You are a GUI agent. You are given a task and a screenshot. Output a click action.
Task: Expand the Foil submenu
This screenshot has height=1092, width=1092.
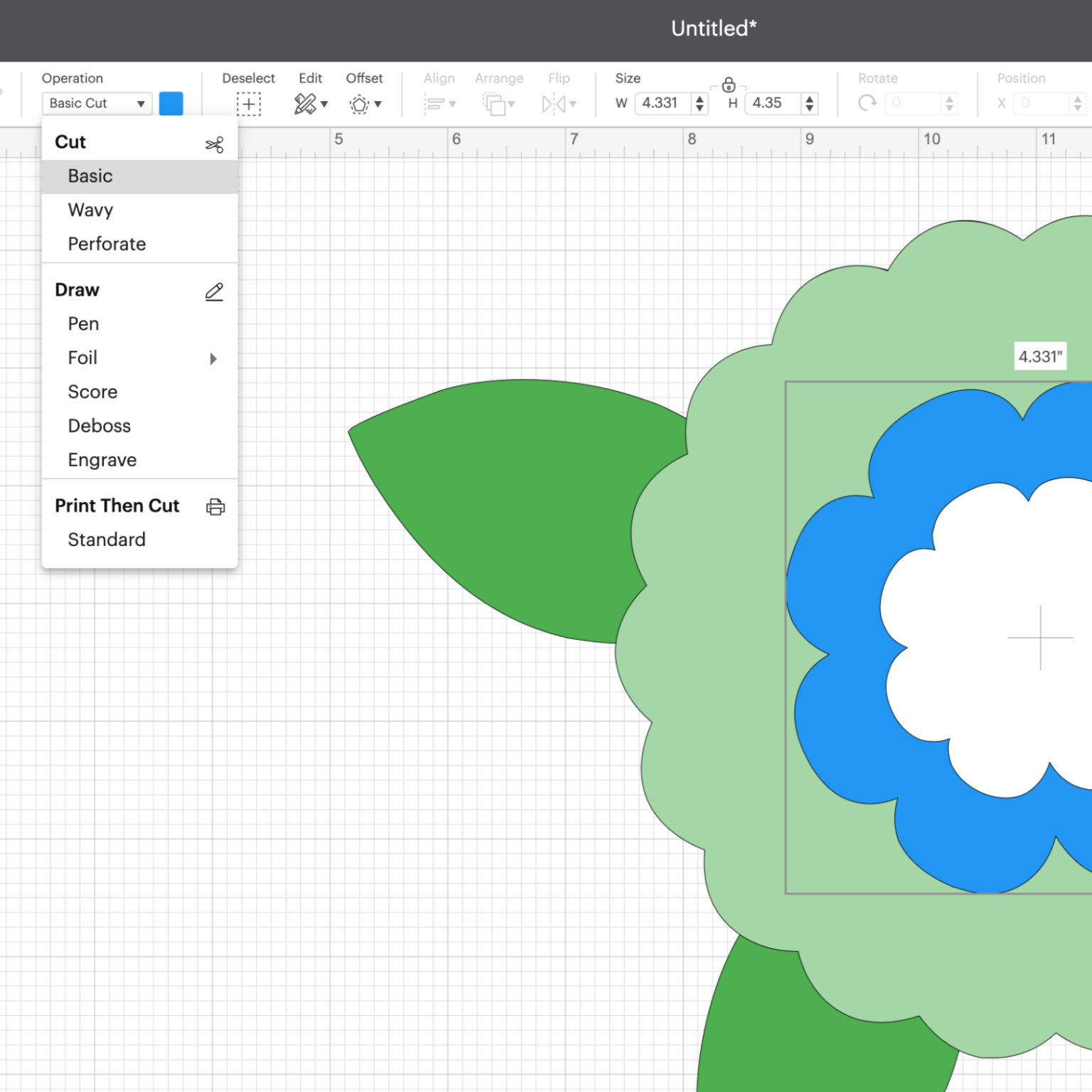213,358
